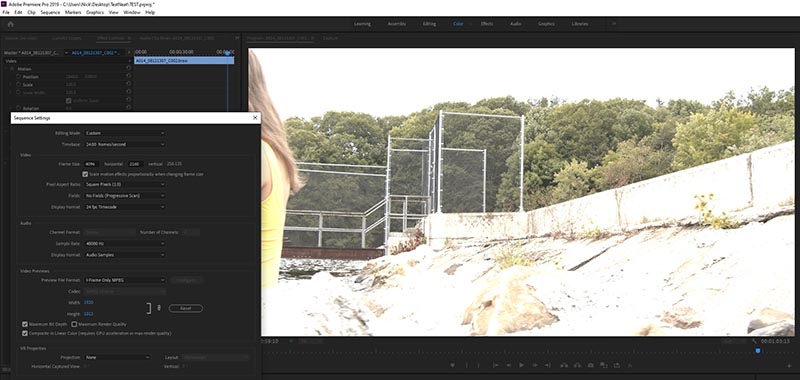Open the Master clip dropdown arrow
Screen dimensions: 800x380
tap(66, 53)
